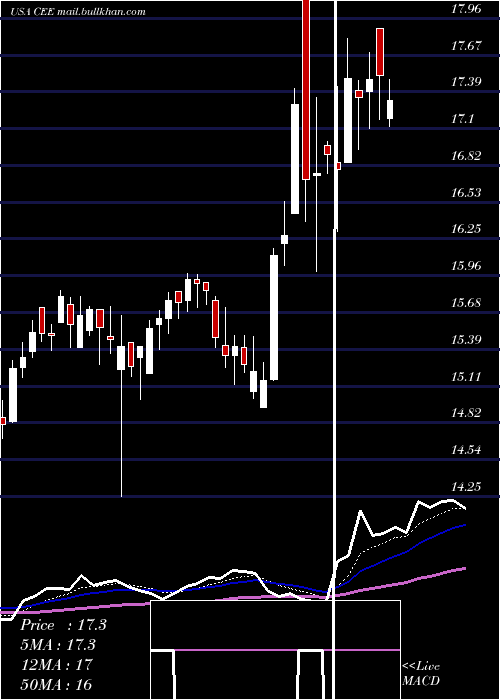Click the 14.82 price axis label

466,413
